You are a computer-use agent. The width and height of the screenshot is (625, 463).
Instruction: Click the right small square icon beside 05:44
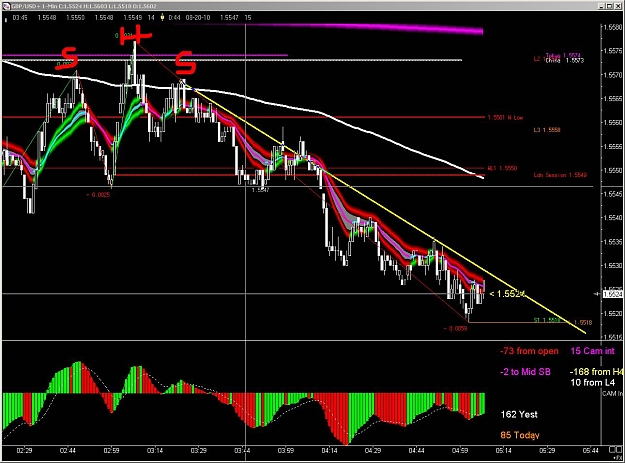tap(619, 450)
